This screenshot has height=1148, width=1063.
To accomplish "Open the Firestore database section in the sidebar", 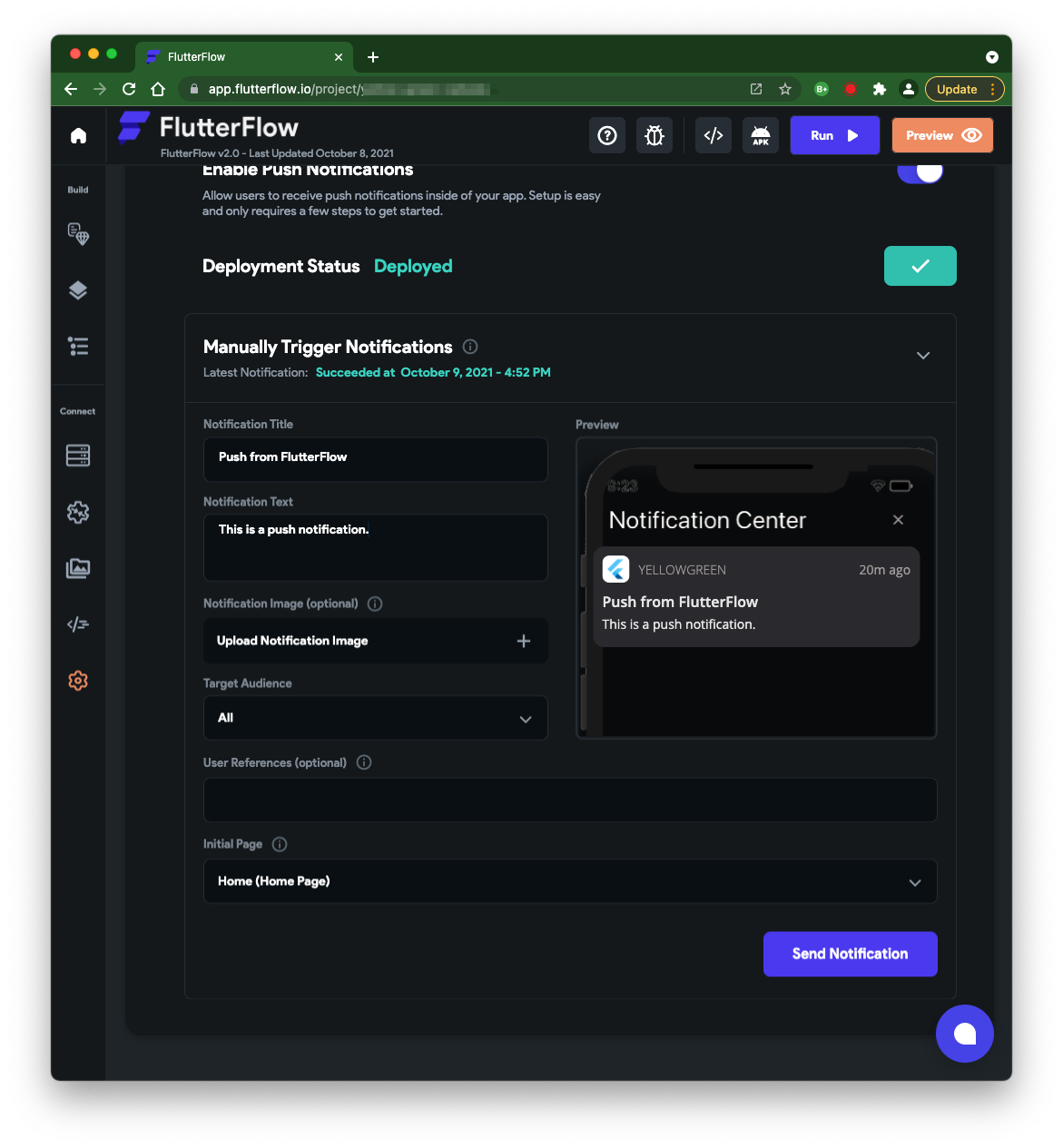I will coord(78,455).
